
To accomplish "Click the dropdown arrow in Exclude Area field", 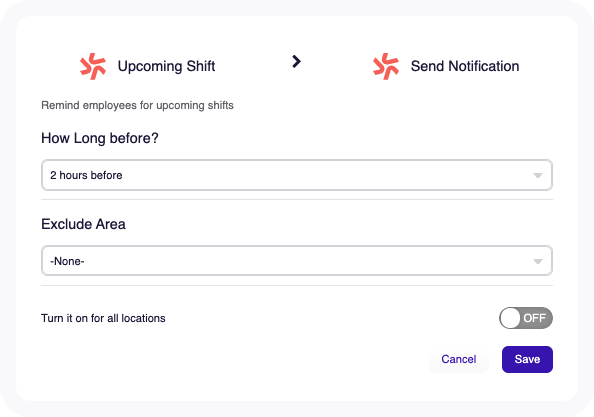I will pyautogui.click(x=538, y=261).
